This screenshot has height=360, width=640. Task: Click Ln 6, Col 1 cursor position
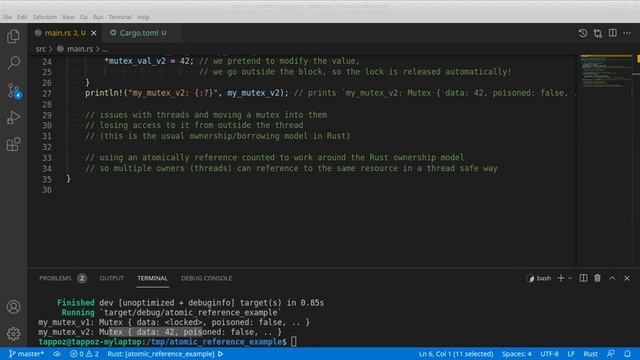tap(456, 354)
